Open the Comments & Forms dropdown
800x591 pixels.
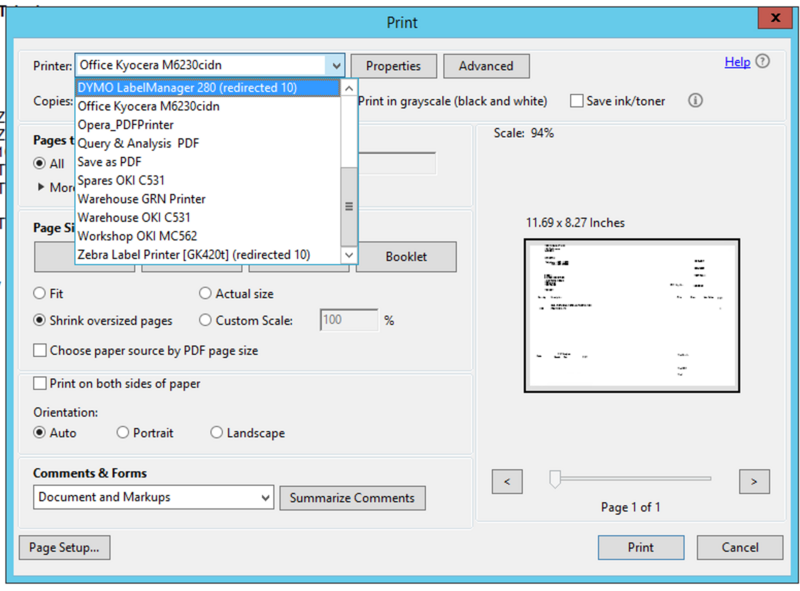[265, 497]
